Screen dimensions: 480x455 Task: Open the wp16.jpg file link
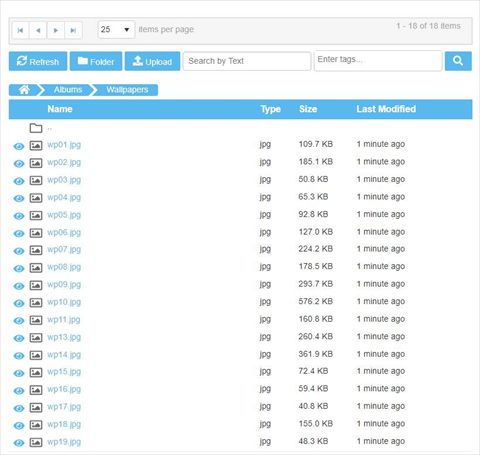[x=64, y=390]
